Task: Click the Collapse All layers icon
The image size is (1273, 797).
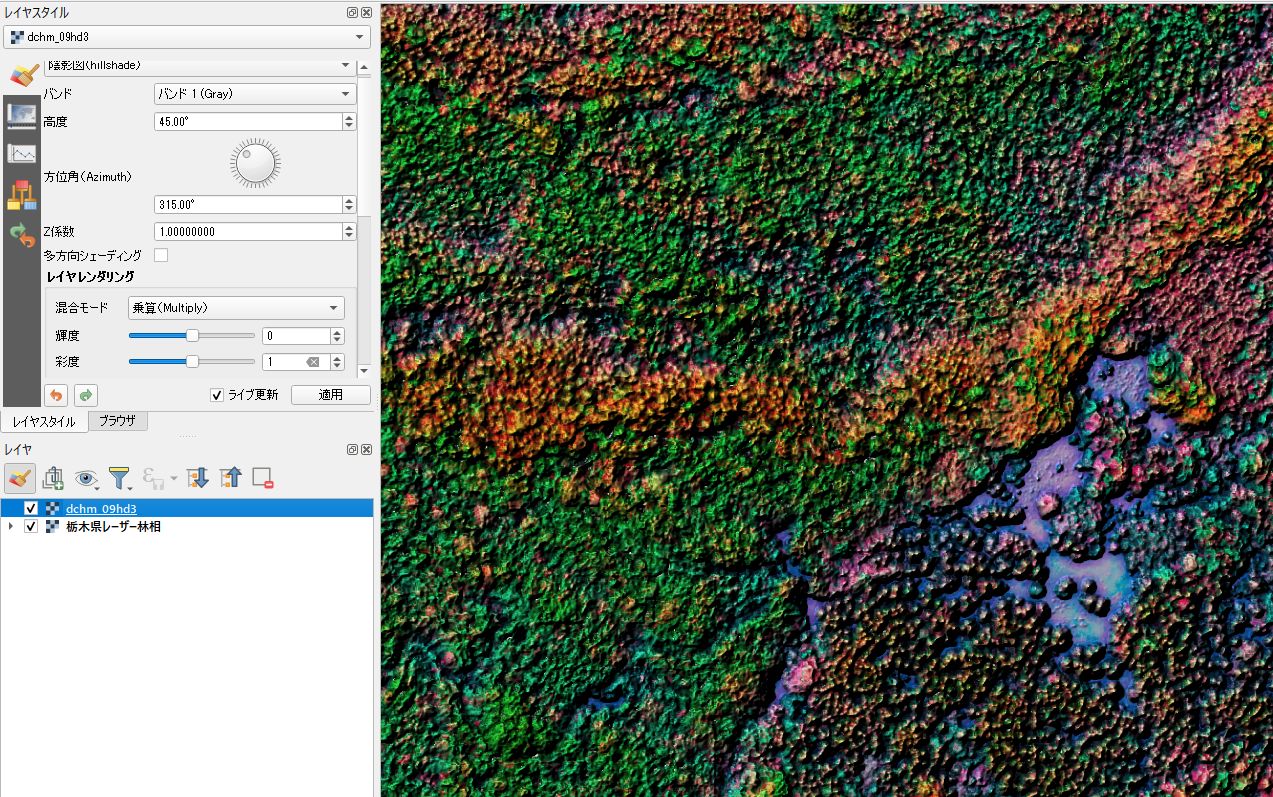Action: pyautogui.click(x=231, y=478)
